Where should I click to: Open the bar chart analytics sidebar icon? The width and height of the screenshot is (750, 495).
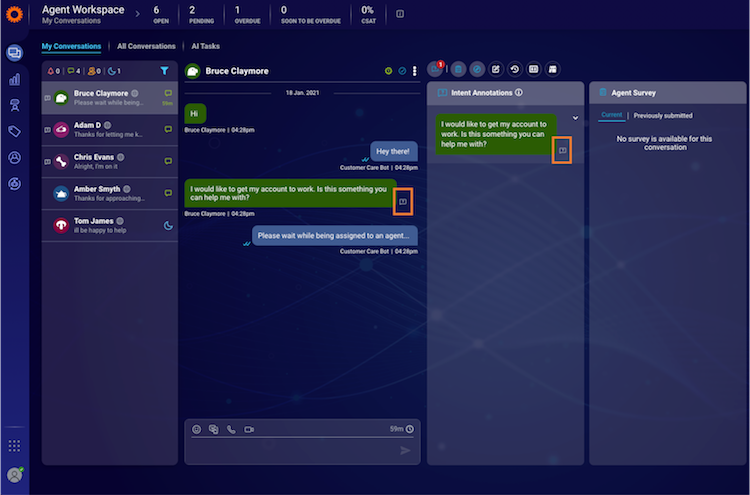tap(14, 79)
